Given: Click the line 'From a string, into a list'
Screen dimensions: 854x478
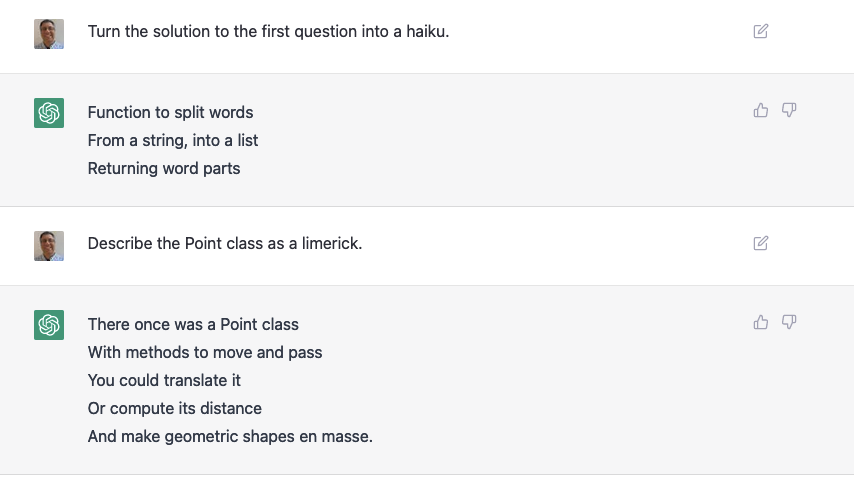Looking at the screenshot, I should (x=173, y=140).
